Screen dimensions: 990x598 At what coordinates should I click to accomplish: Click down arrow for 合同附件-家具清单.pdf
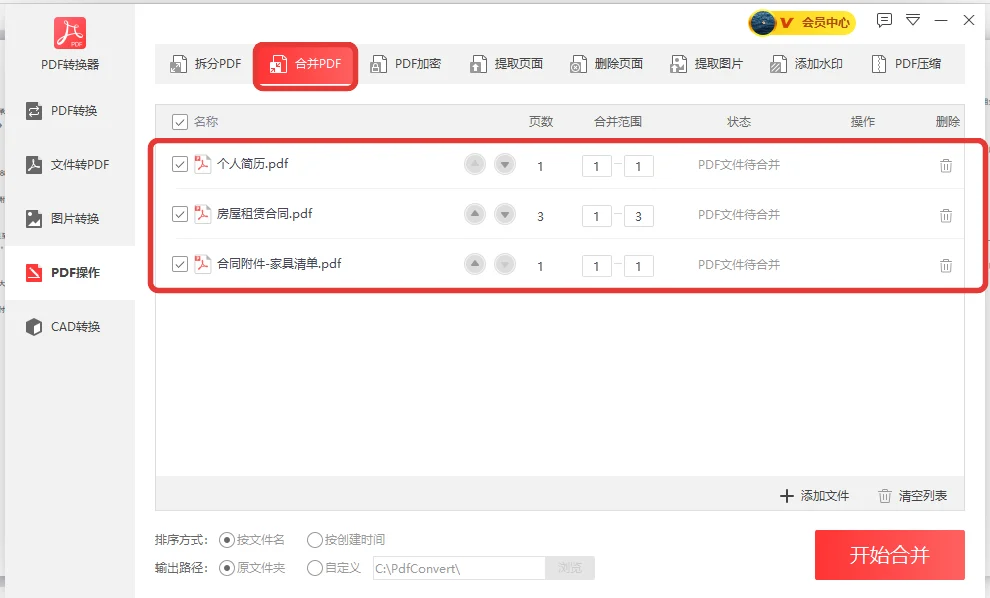[x=504, y=264]
